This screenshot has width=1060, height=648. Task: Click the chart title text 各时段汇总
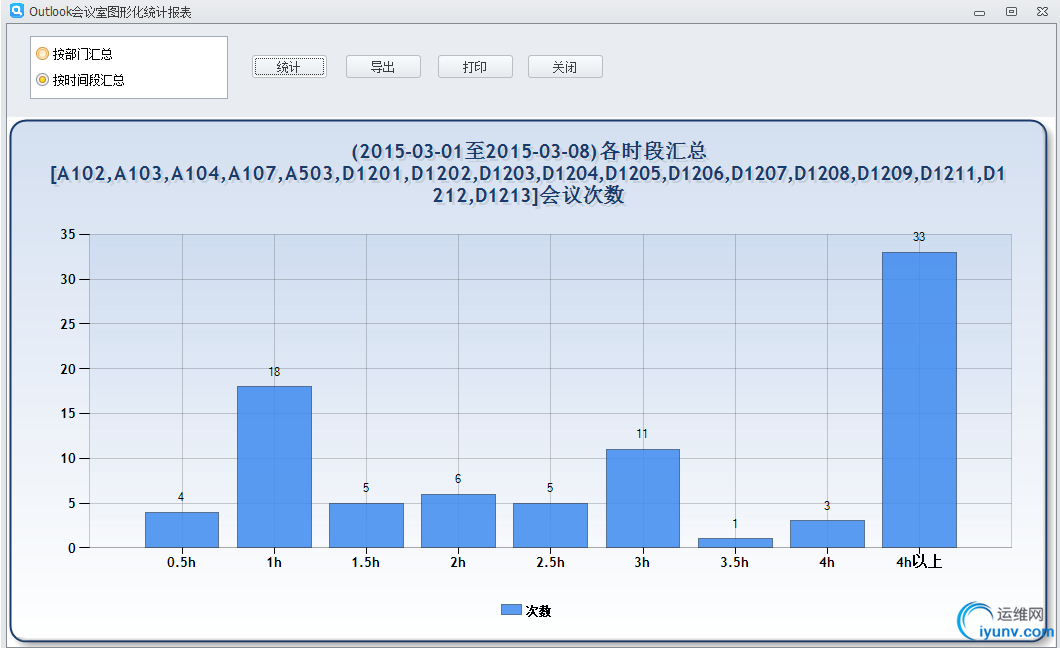[653, 151]
